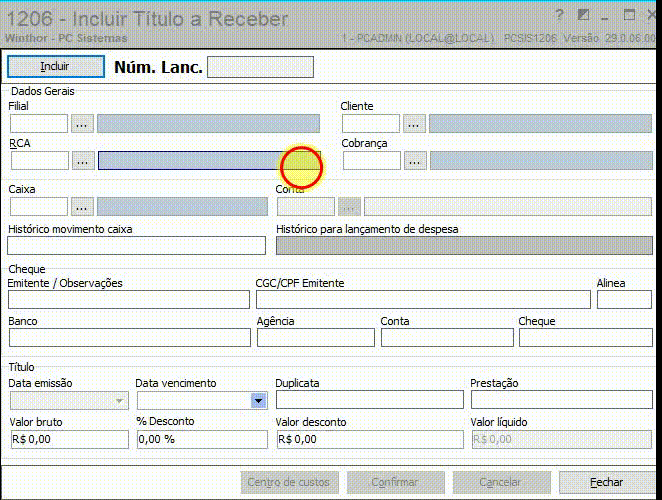Open the Filial lookup ellipsis button

[x=82, y=124]
